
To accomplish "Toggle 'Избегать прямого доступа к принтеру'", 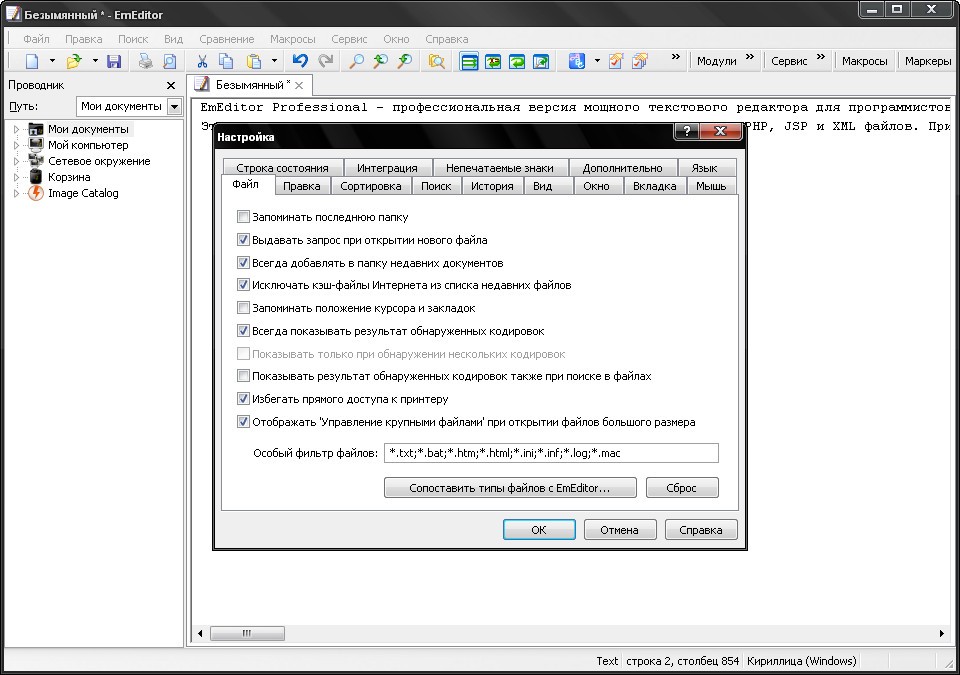I will tap(243, 399).
